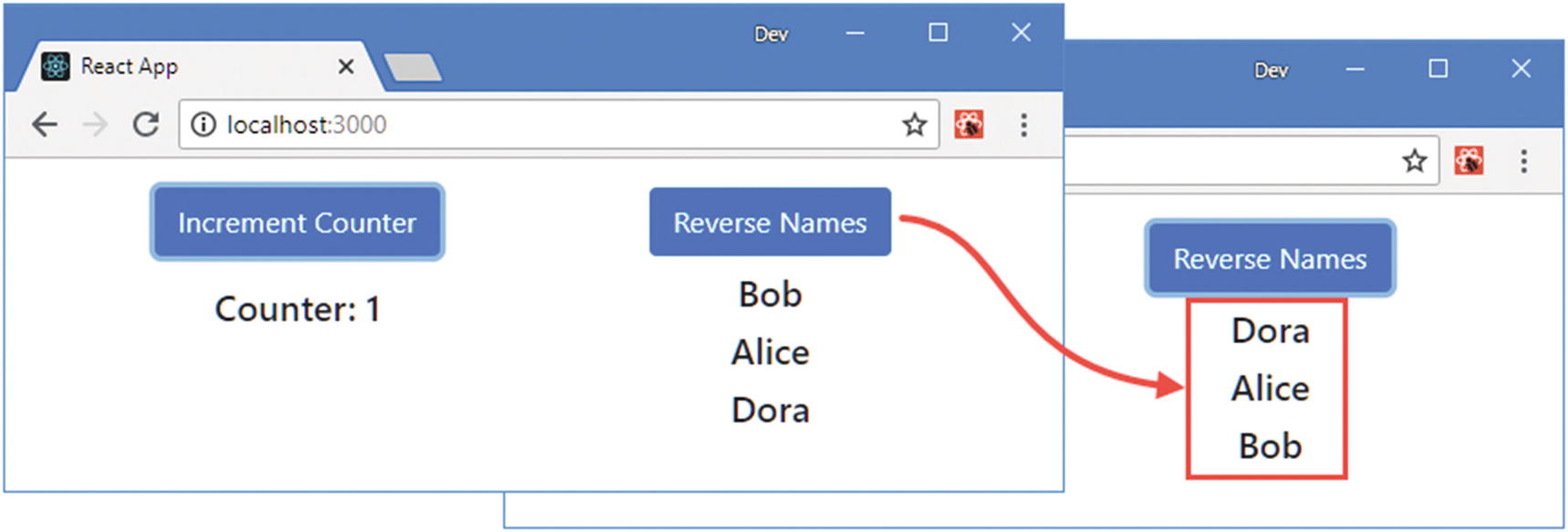This screenshot has width=1568, height=532.
Task: Open the Dev profile in rear window
Action: click(x=1271, y=70)
